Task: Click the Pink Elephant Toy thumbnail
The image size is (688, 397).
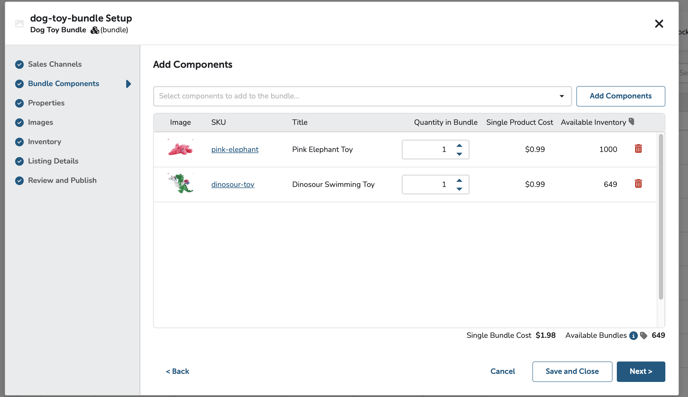Action: (180, 149)
